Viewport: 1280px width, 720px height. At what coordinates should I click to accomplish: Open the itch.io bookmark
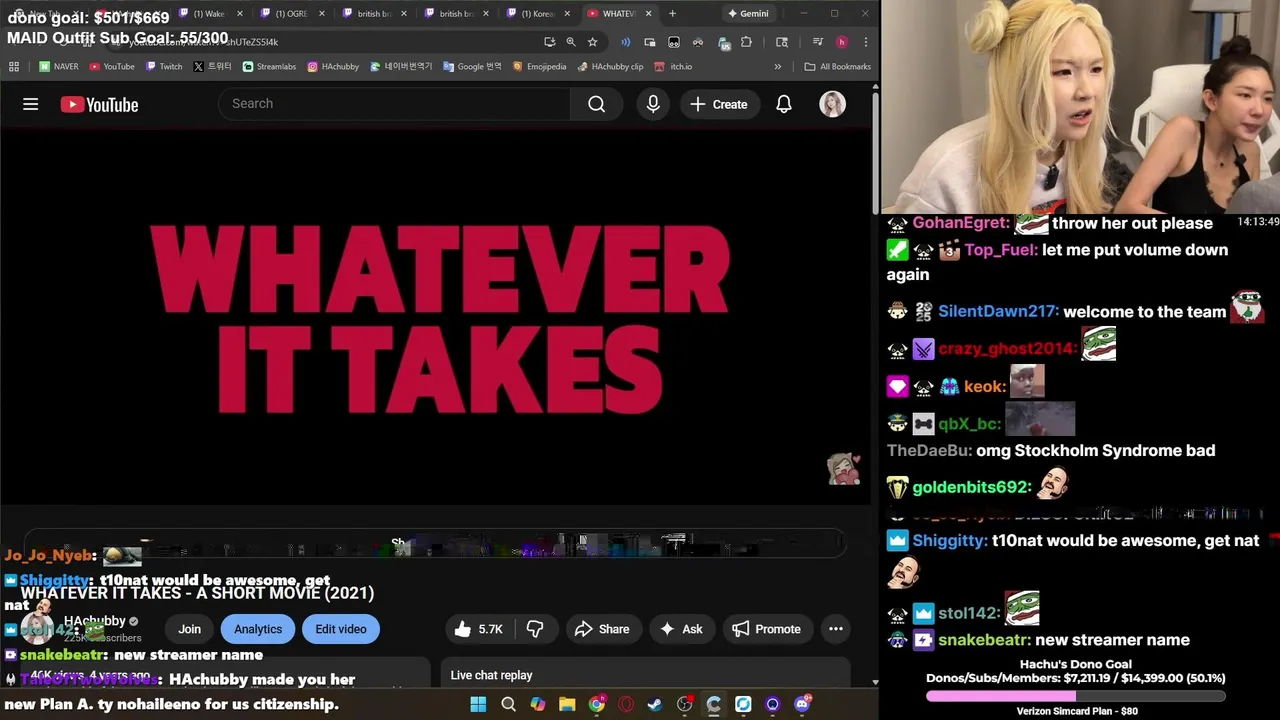[673, 67]
